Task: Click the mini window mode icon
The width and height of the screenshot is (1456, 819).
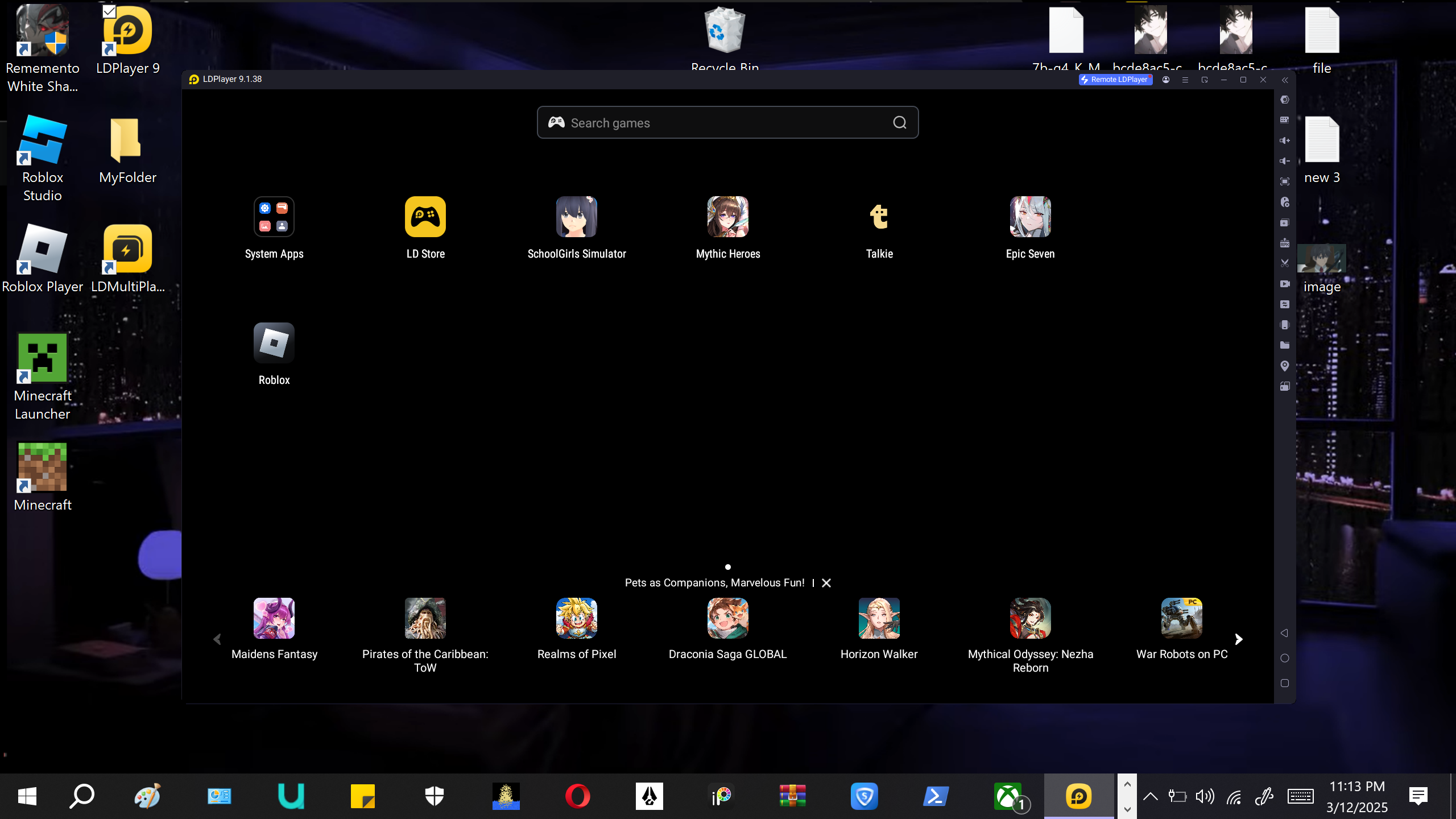Action: (x=1205, y=80)
